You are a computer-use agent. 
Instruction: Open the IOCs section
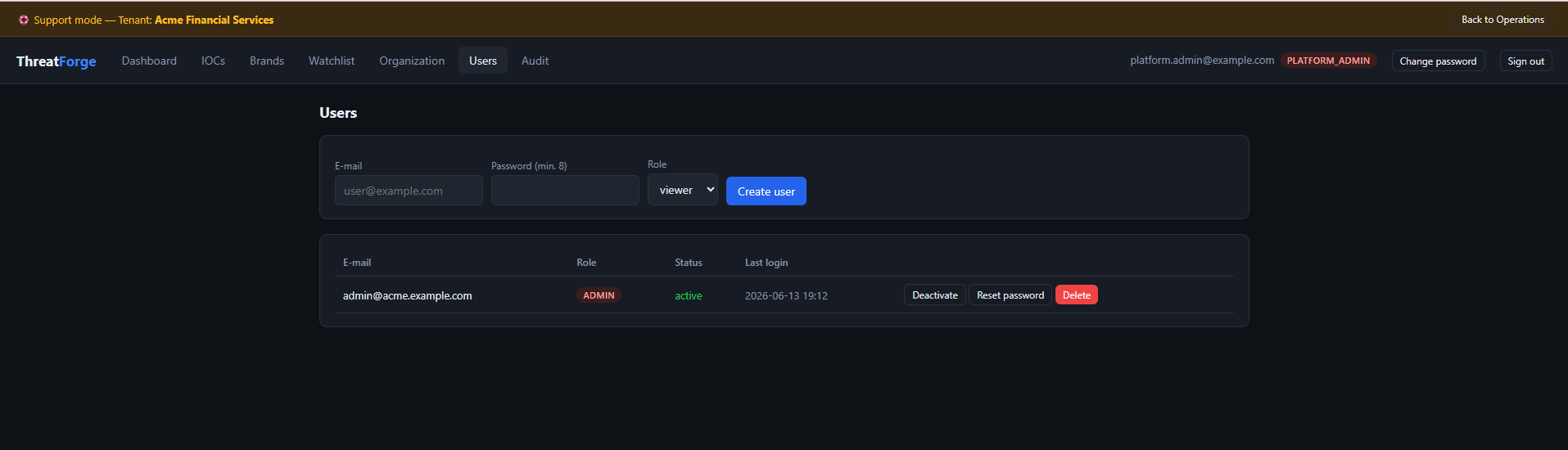click(x=213, y=61)
